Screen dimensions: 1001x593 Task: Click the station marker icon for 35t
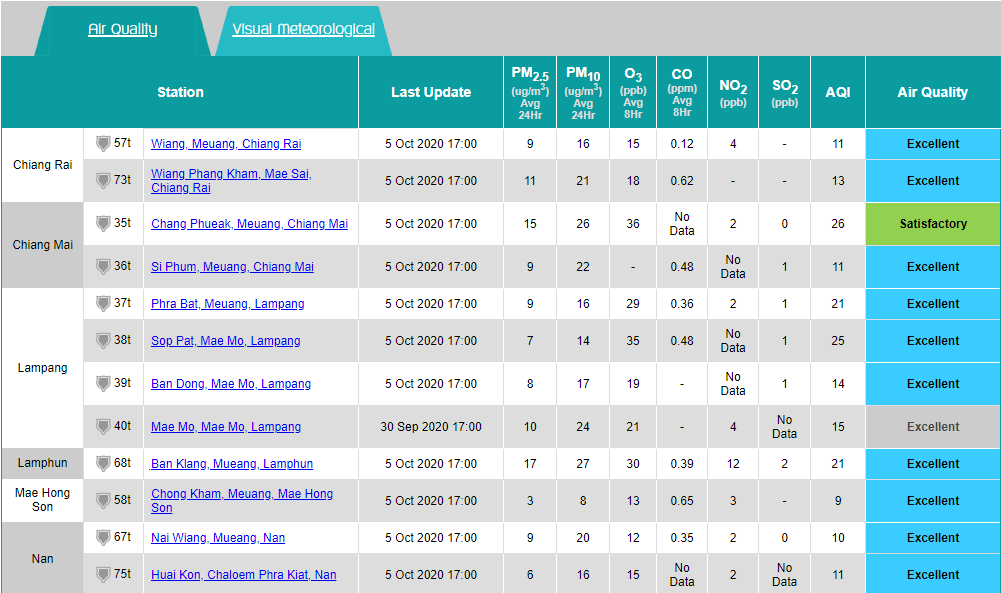103,223
